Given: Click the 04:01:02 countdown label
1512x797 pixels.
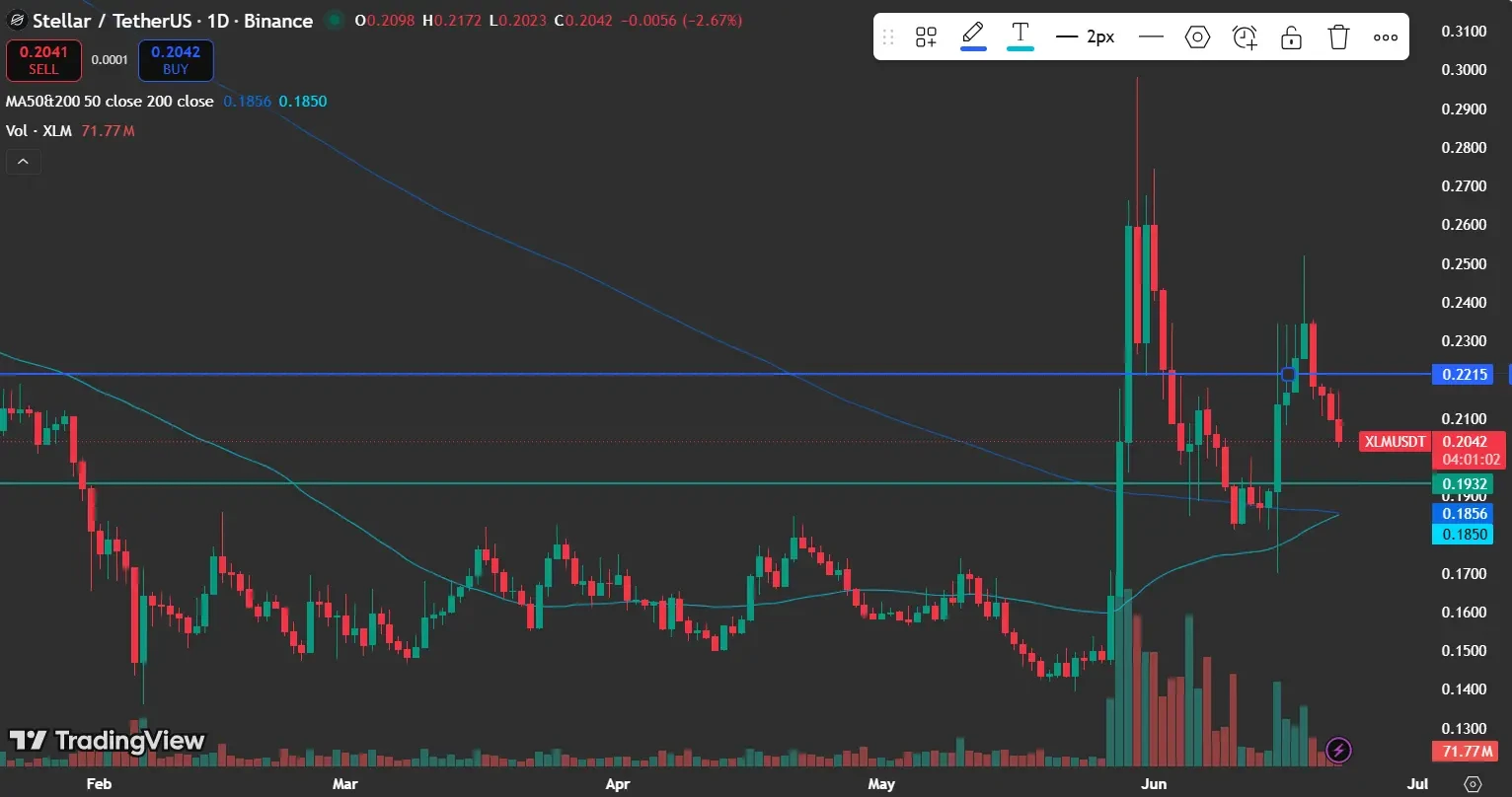Looking at the screenshot, I should 1471,460.
